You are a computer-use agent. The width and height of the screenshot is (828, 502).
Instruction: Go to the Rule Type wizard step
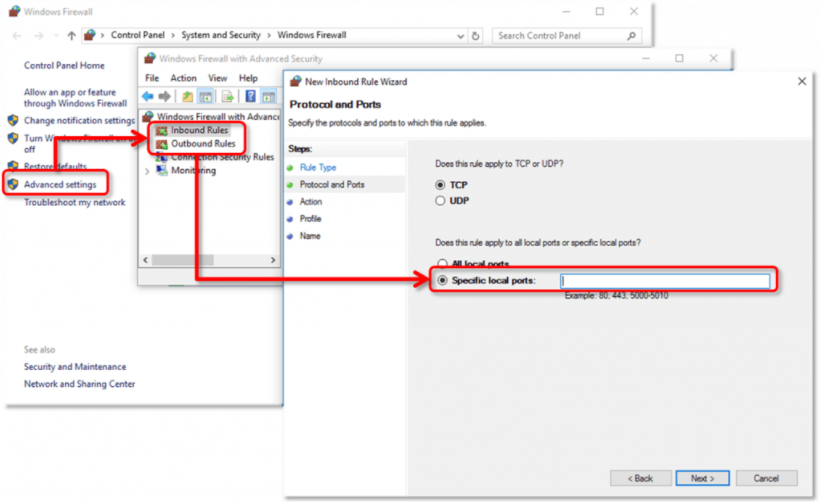(318, 167)
